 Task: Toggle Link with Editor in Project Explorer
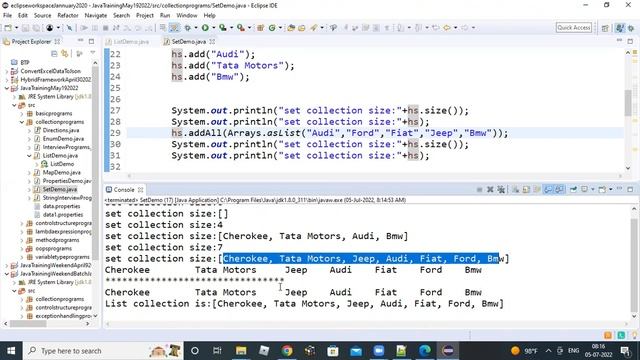tap(64, 54)
